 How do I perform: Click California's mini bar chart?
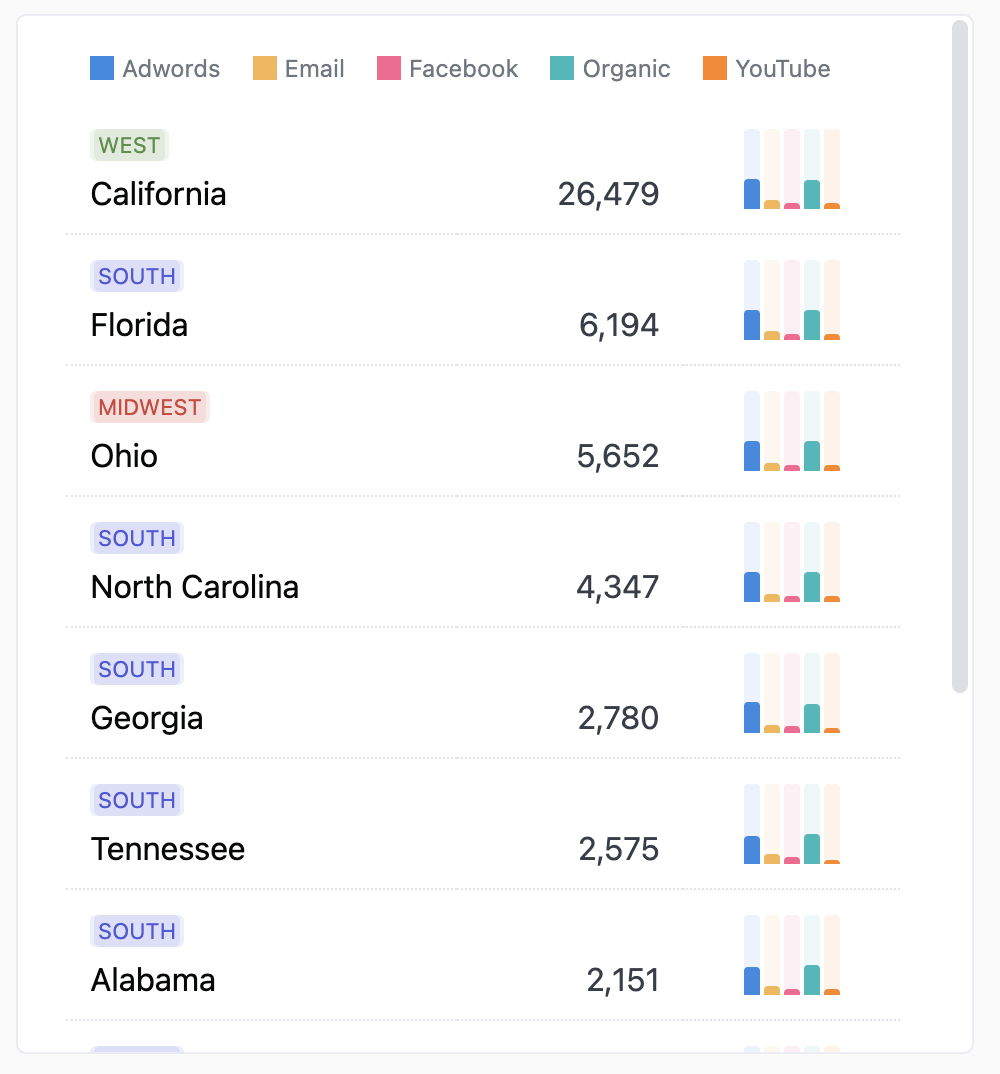point(792,169)
